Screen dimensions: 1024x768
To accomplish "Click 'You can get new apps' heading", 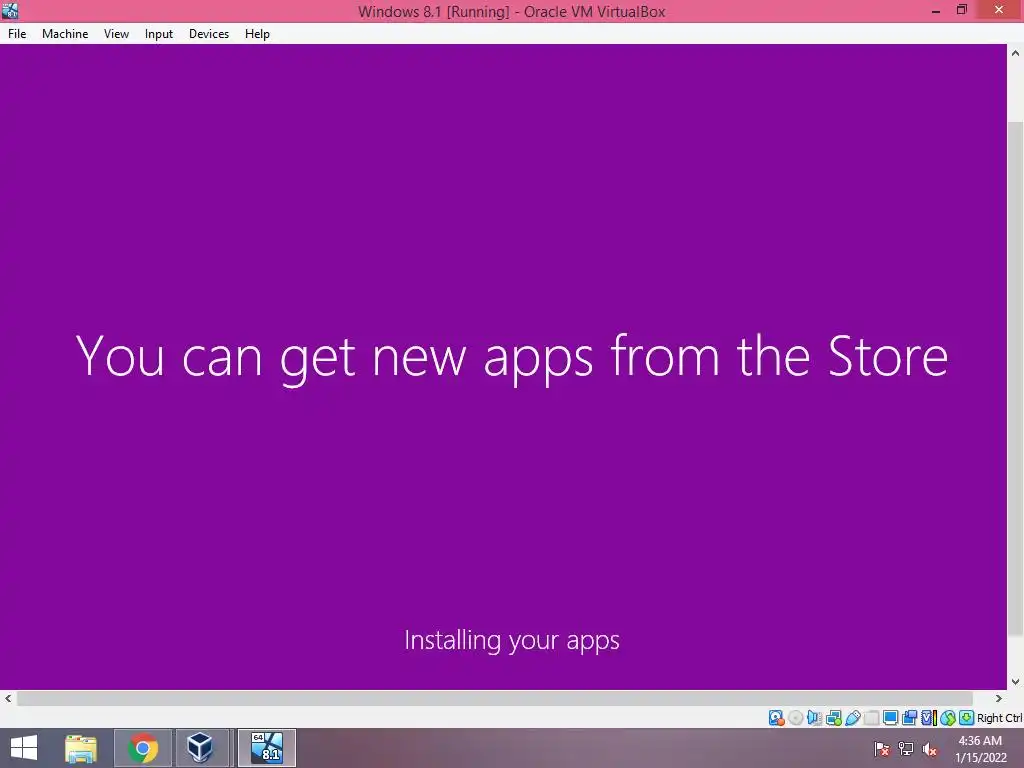I will pos(511,358).
